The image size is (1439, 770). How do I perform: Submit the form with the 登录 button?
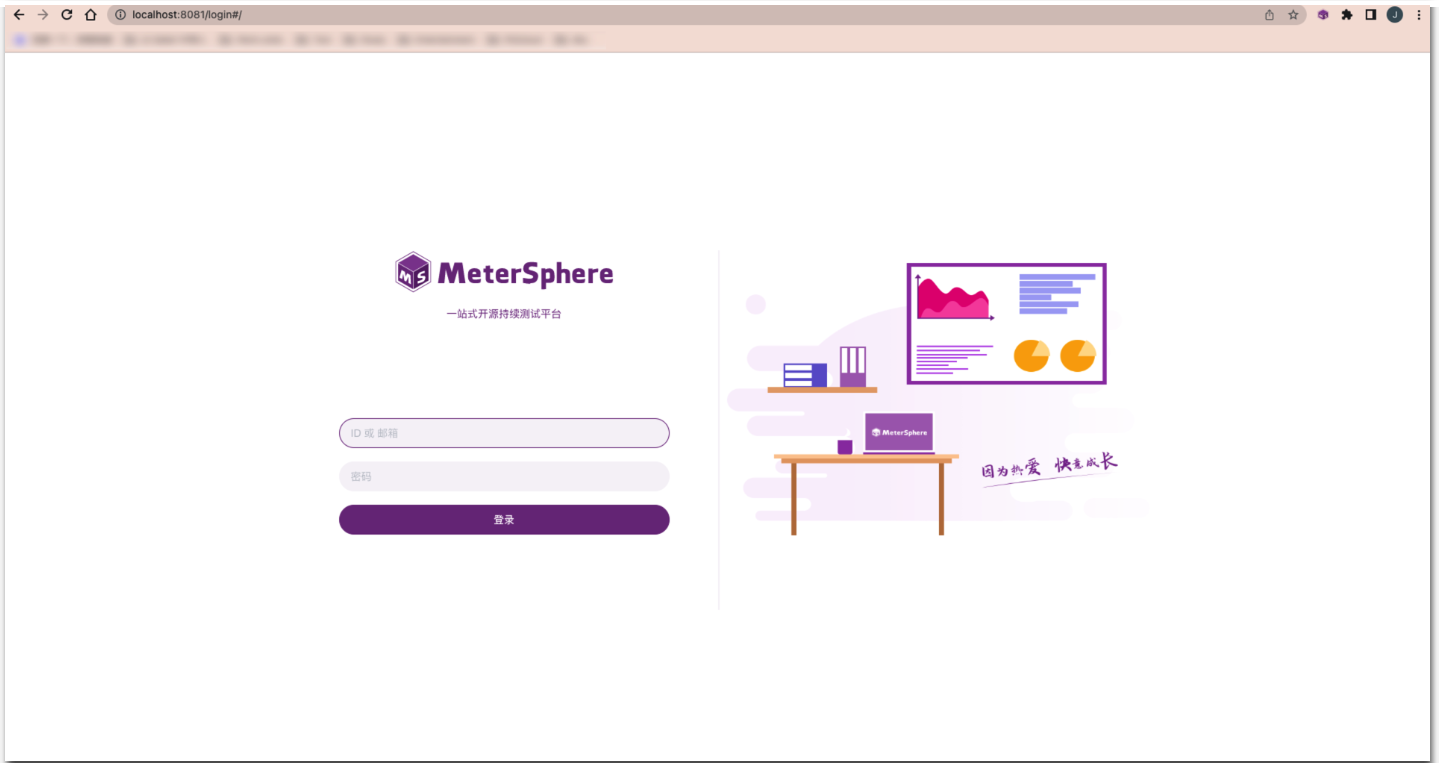pos(504,520)
